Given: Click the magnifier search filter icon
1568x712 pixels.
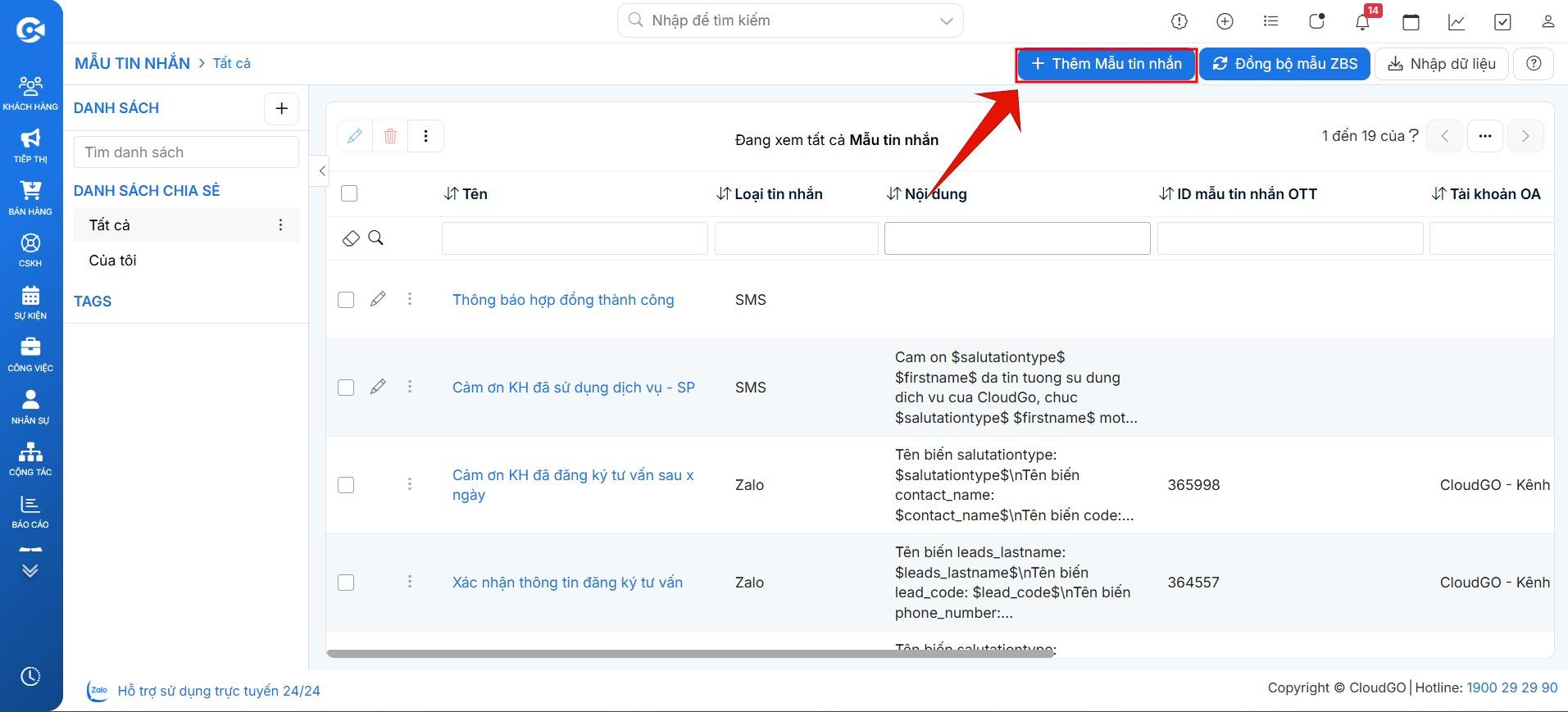Looking at the screenshot, I should [376, 238].
